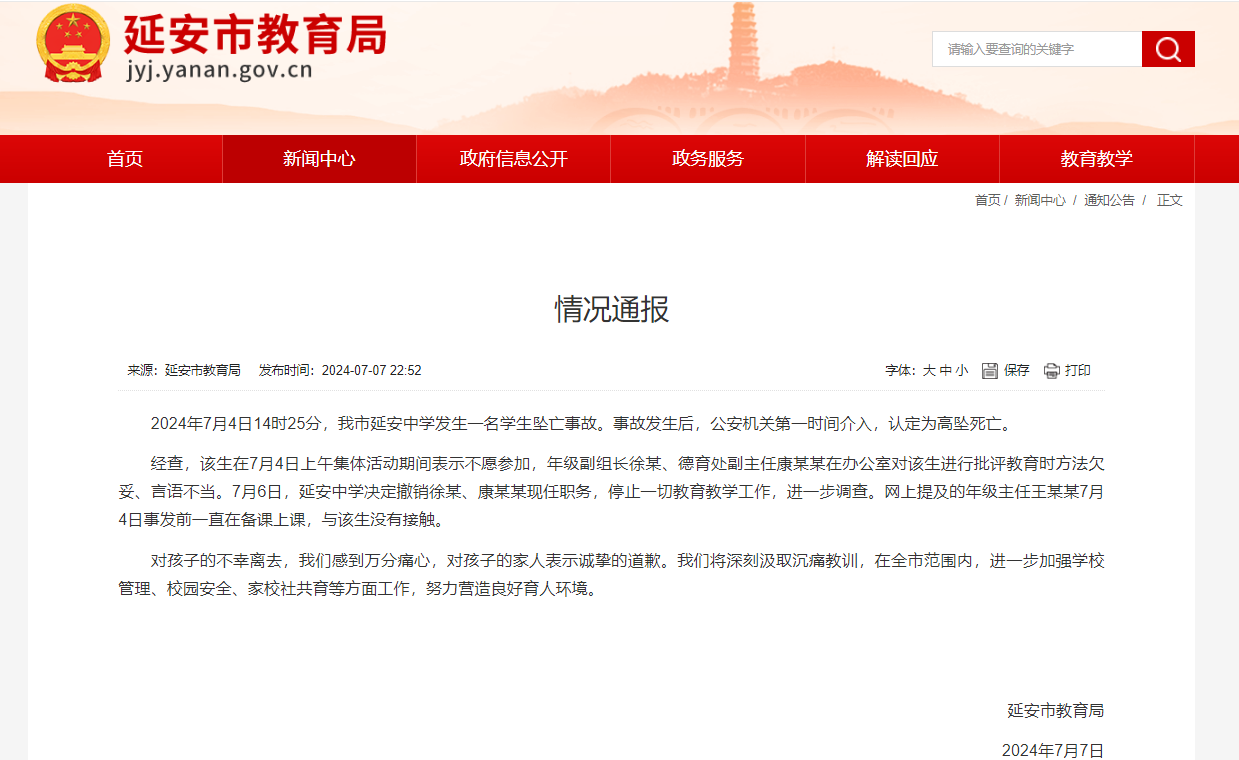
Task: Open the 首页 navigation tab
Action: tap(125, 159)
